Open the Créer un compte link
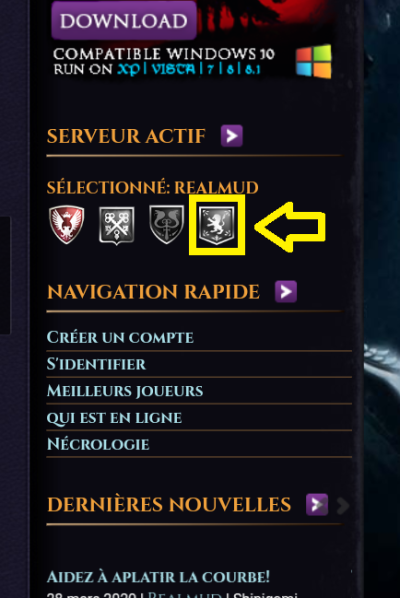The image size is (400, 598). (120, 338)
